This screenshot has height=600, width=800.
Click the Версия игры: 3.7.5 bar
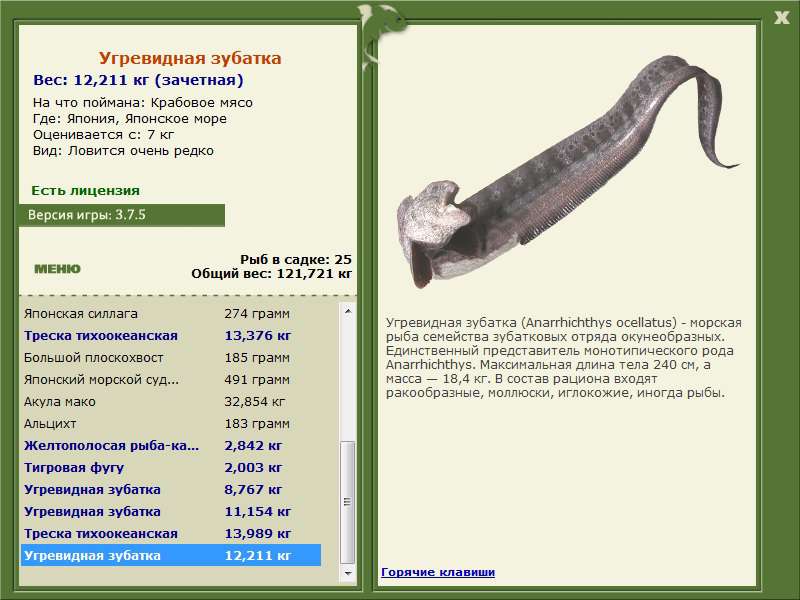coord(122,215)
